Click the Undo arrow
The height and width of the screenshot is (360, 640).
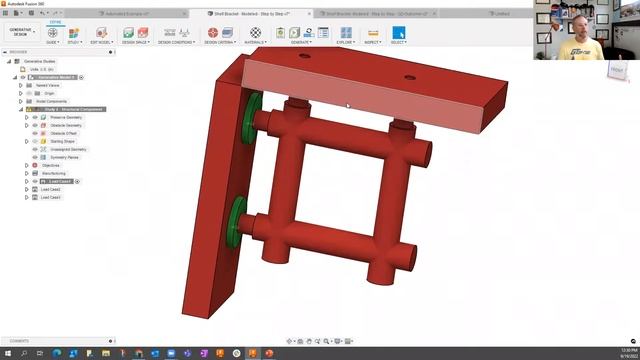coord(42,13)
